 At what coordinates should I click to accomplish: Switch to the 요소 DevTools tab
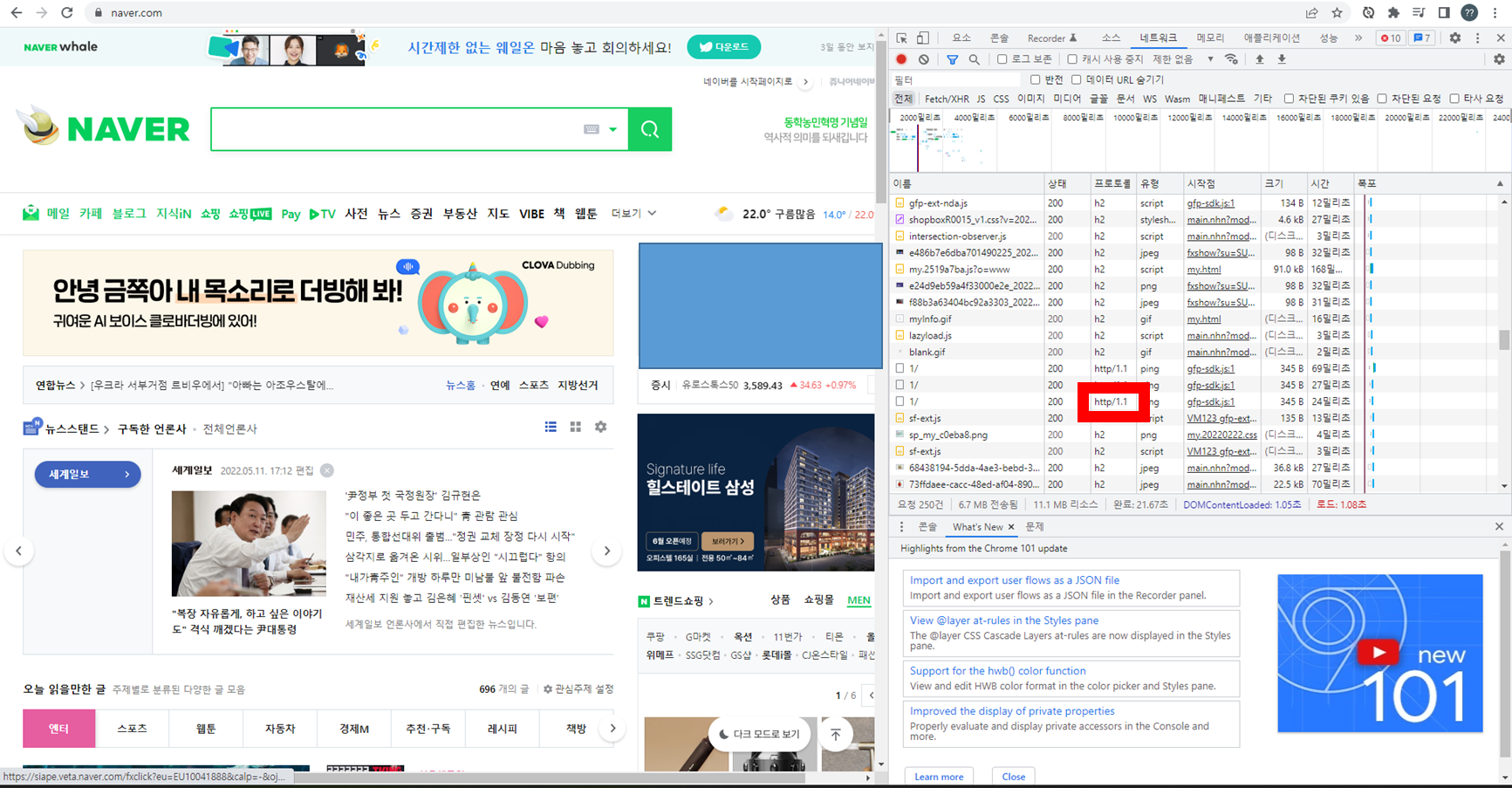[961, 38]
